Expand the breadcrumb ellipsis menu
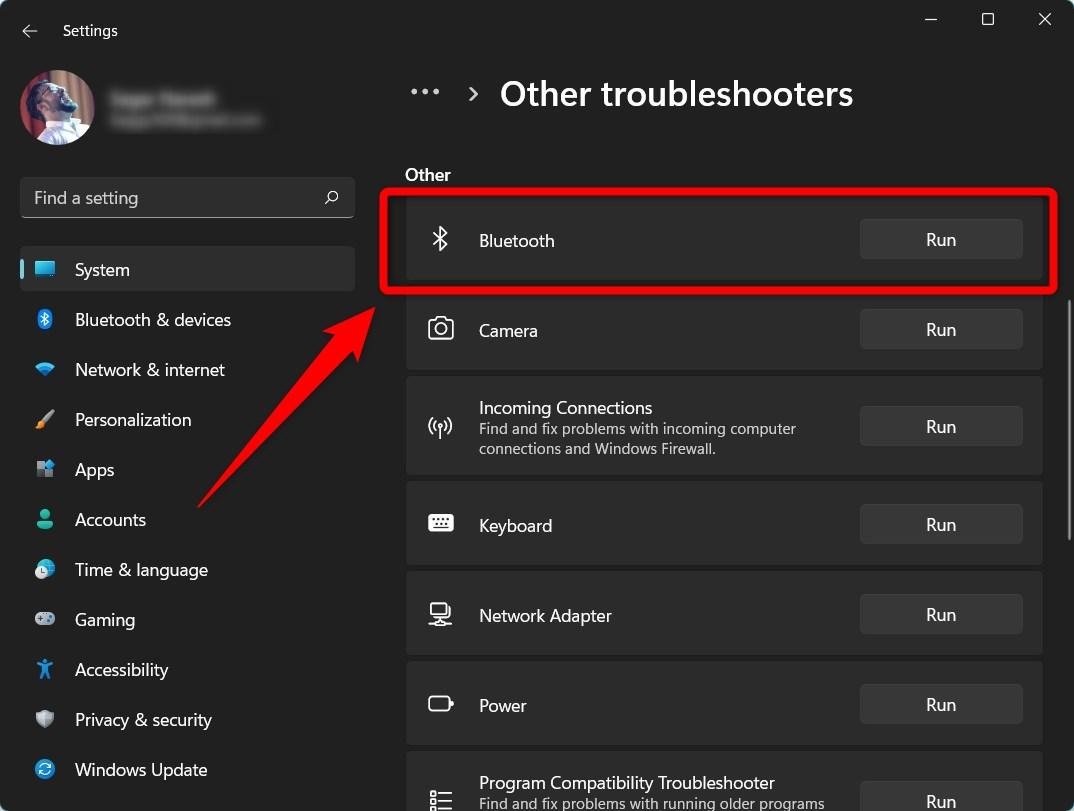This screenshot has width=1074, height=811. coord(426,91)
